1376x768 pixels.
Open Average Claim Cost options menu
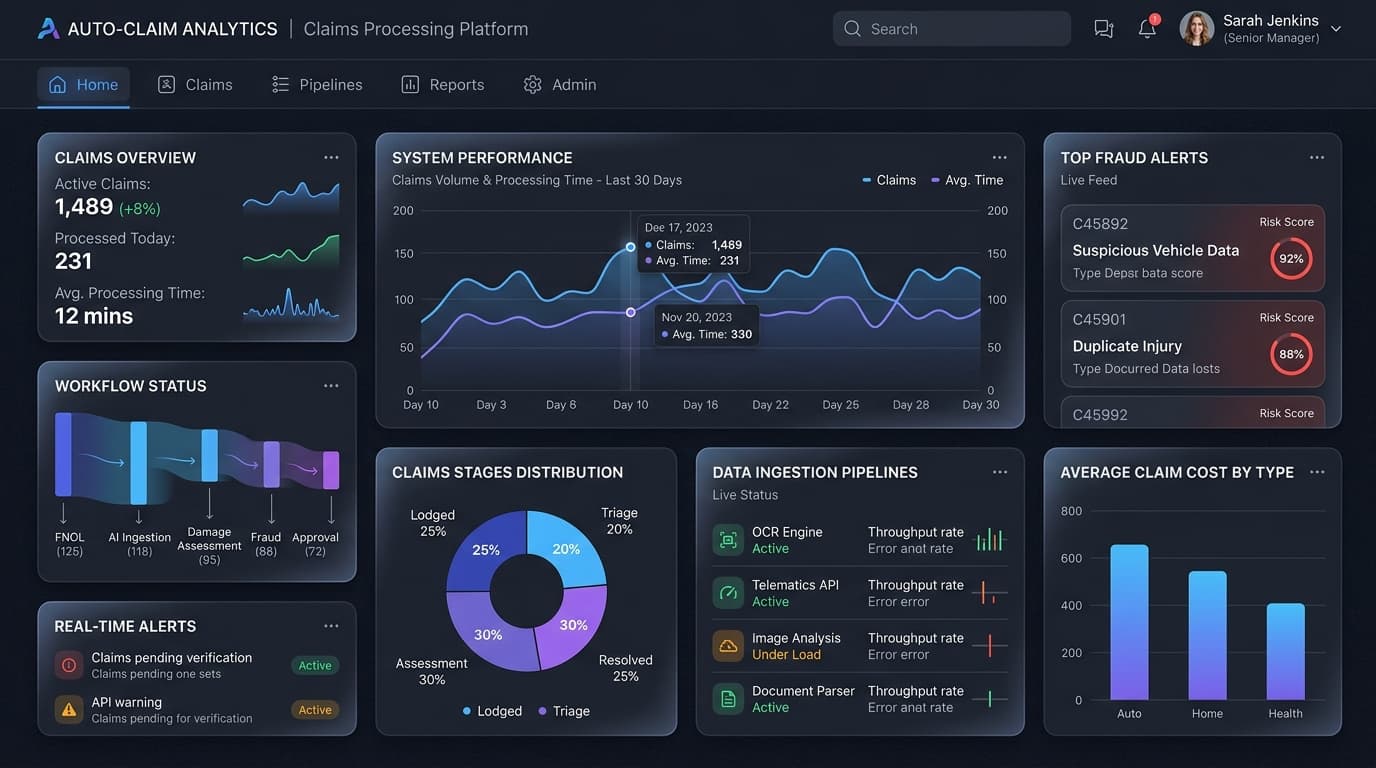click(1317, 472)
